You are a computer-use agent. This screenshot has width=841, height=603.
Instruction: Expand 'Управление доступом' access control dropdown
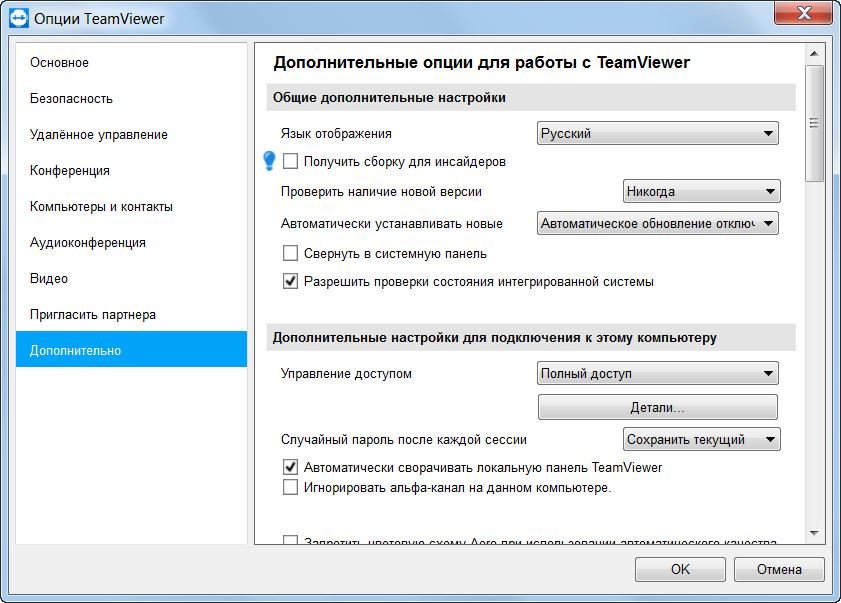tap(657, 374)
